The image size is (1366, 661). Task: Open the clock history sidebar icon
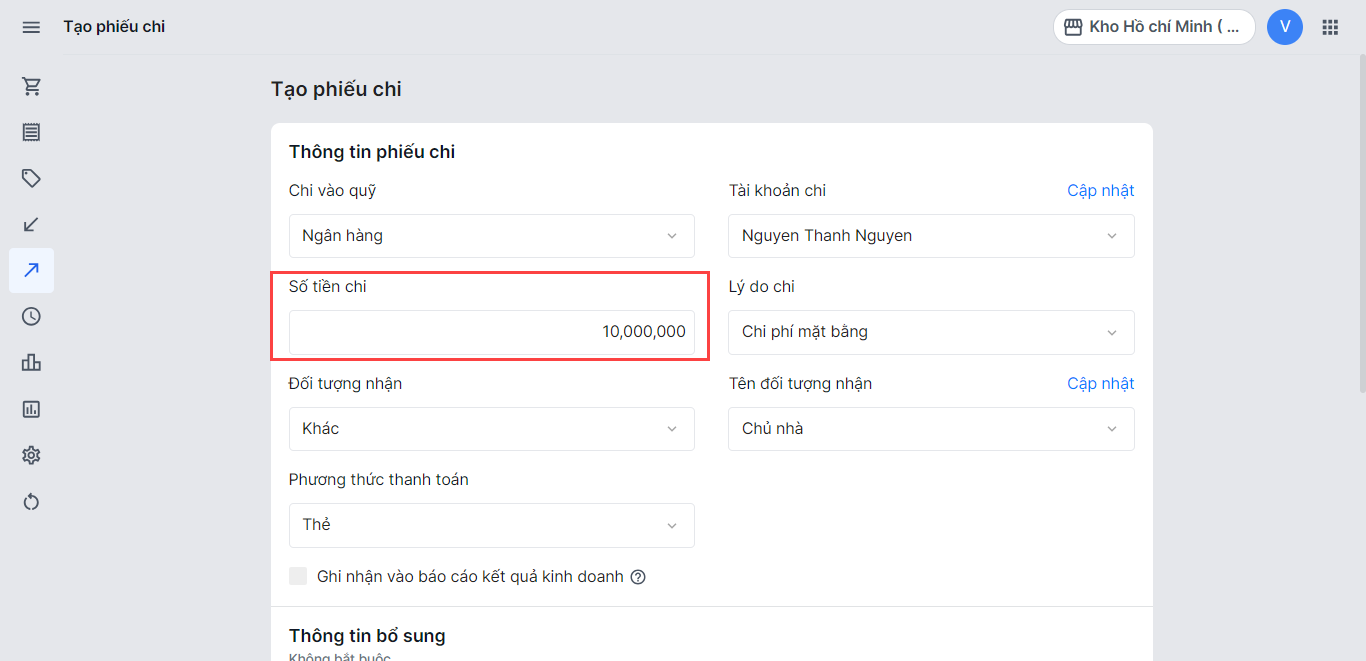[x=31, y=316]
